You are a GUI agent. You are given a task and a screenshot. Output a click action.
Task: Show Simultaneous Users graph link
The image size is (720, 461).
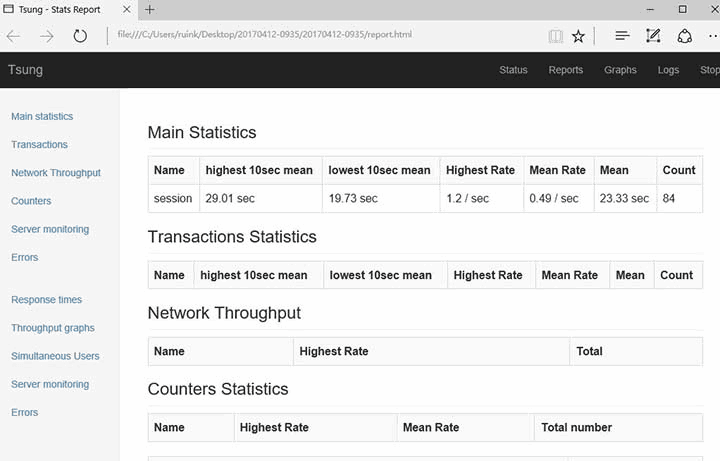click(x=55, y=356)
